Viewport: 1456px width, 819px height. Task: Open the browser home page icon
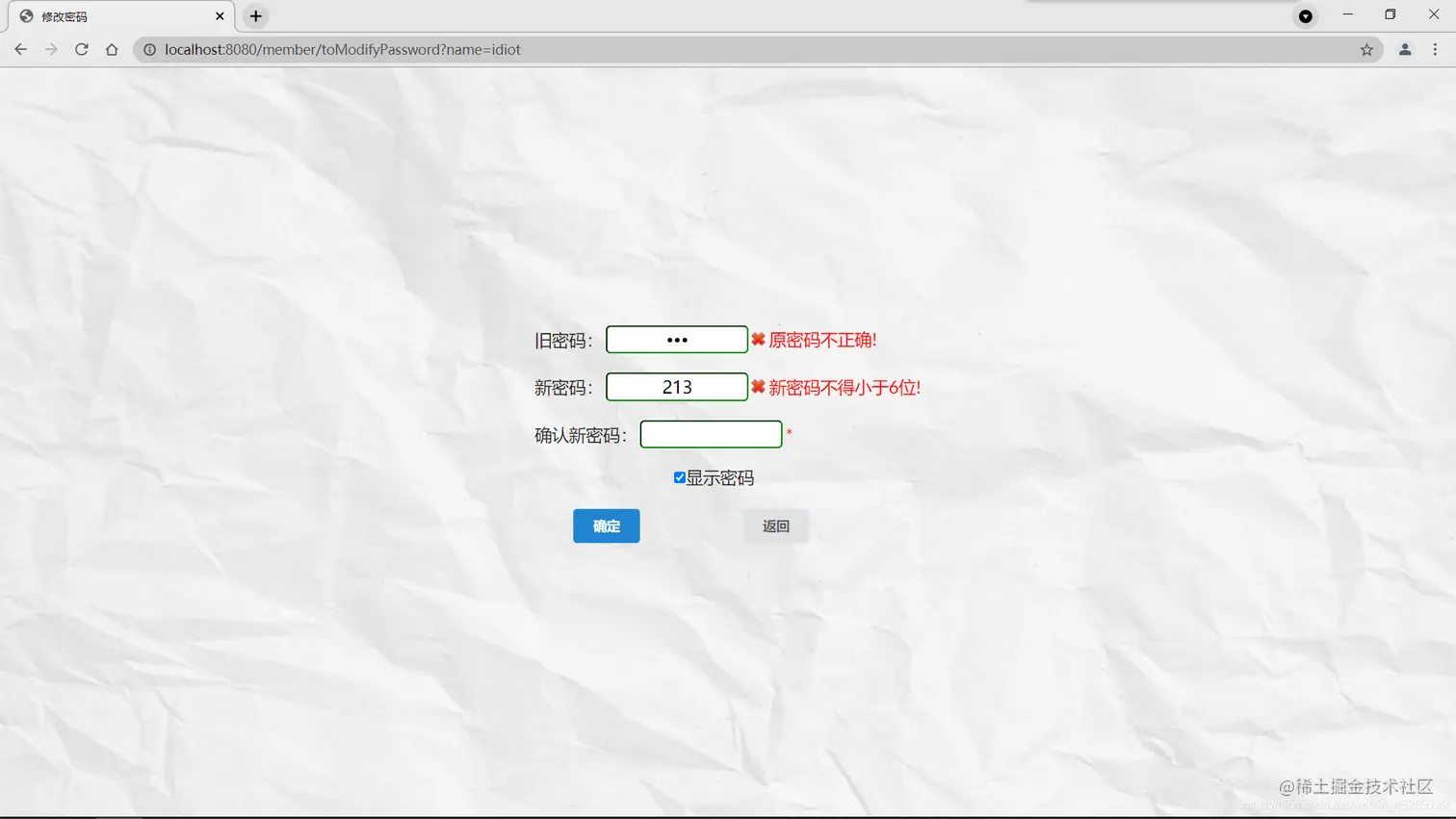(x=112, y=49)
